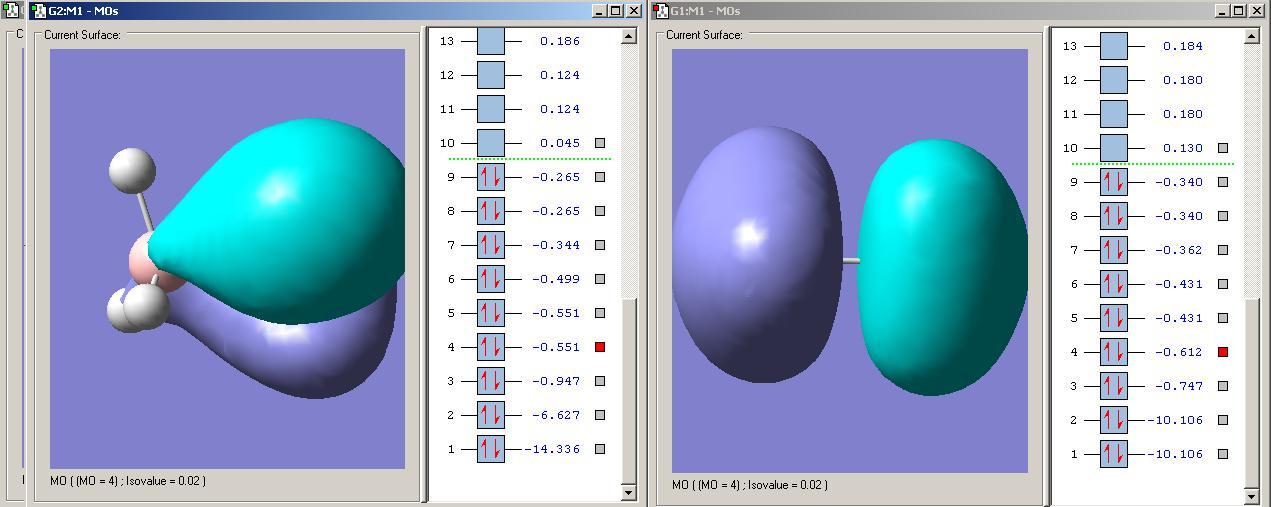This screenshot has width=1271, height=507.
Task: Select occupied orbital 3 box in G1:M1
Action: coord(1114,386)
